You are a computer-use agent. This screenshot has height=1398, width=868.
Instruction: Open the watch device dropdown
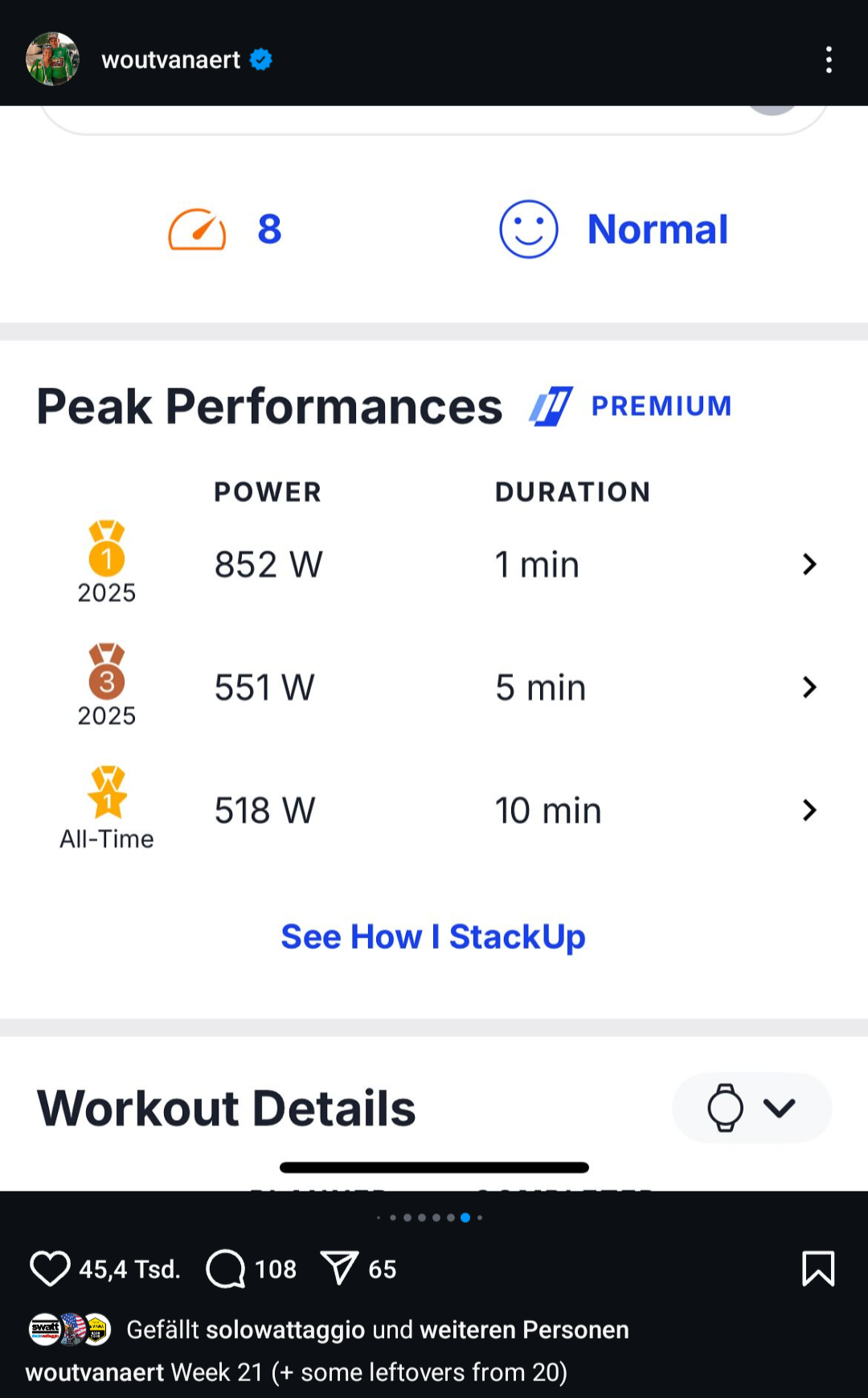751,1108
